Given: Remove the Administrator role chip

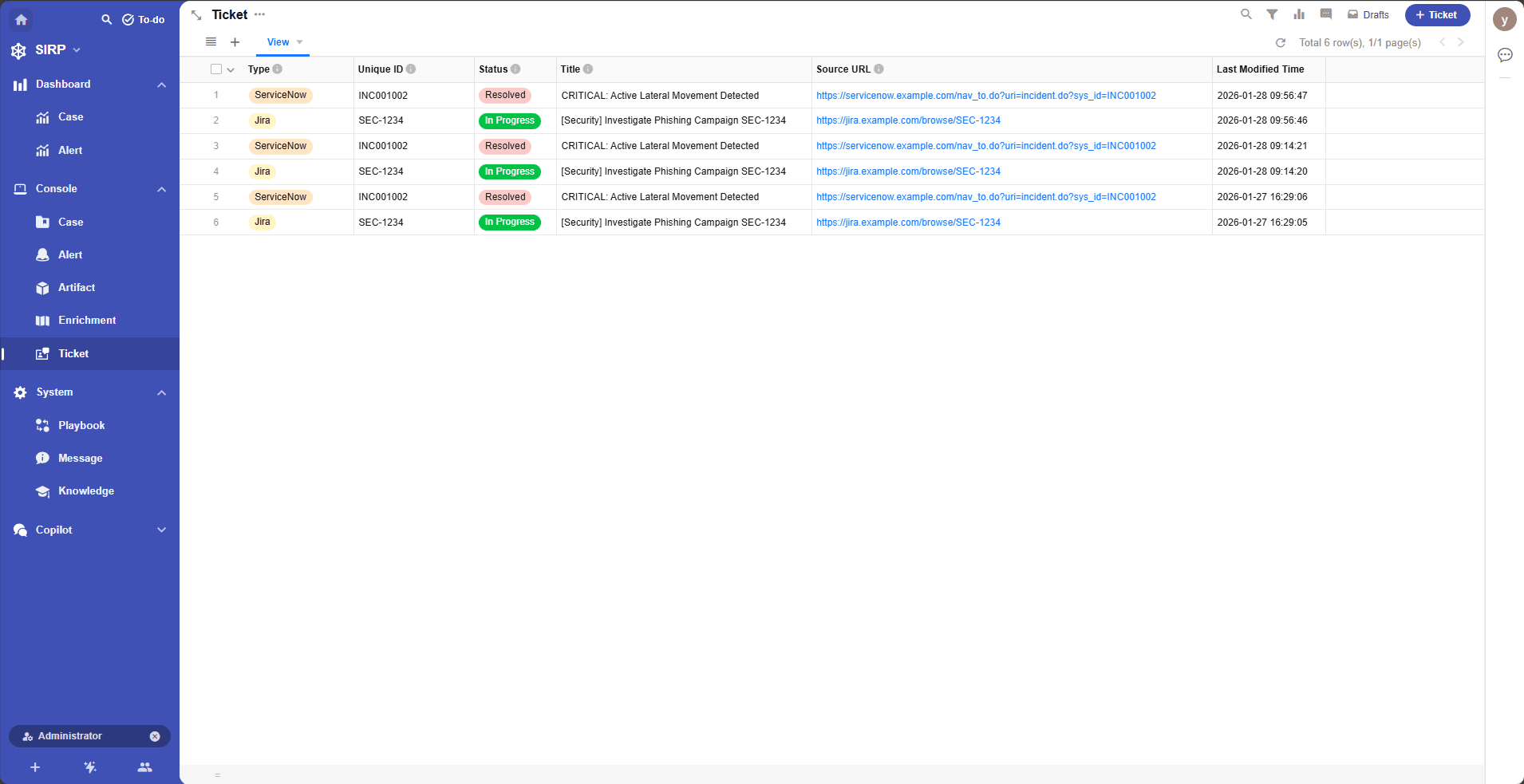Looking at the screenshot, I should coord(155,736).
